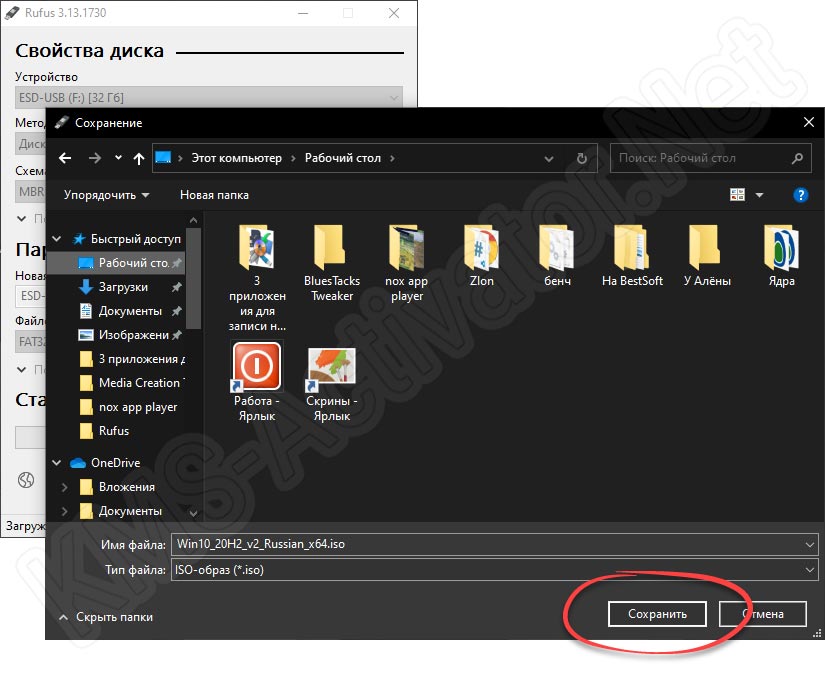Expand the OneDrive Вложения folder node
This screenshot has width=825, height=675.
pyautogui.click(x=65, y=487)
